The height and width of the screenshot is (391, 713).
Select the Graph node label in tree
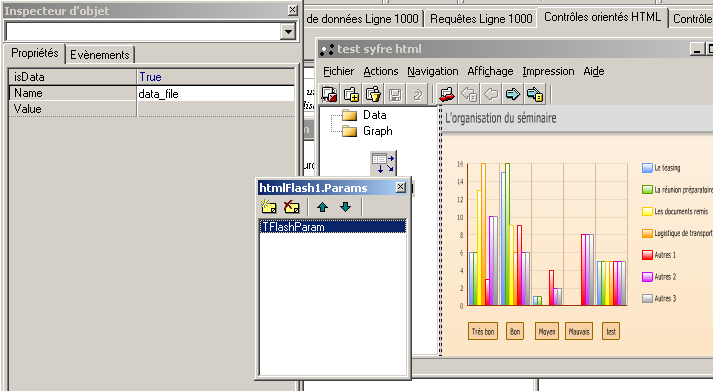(x=377, y=131)
